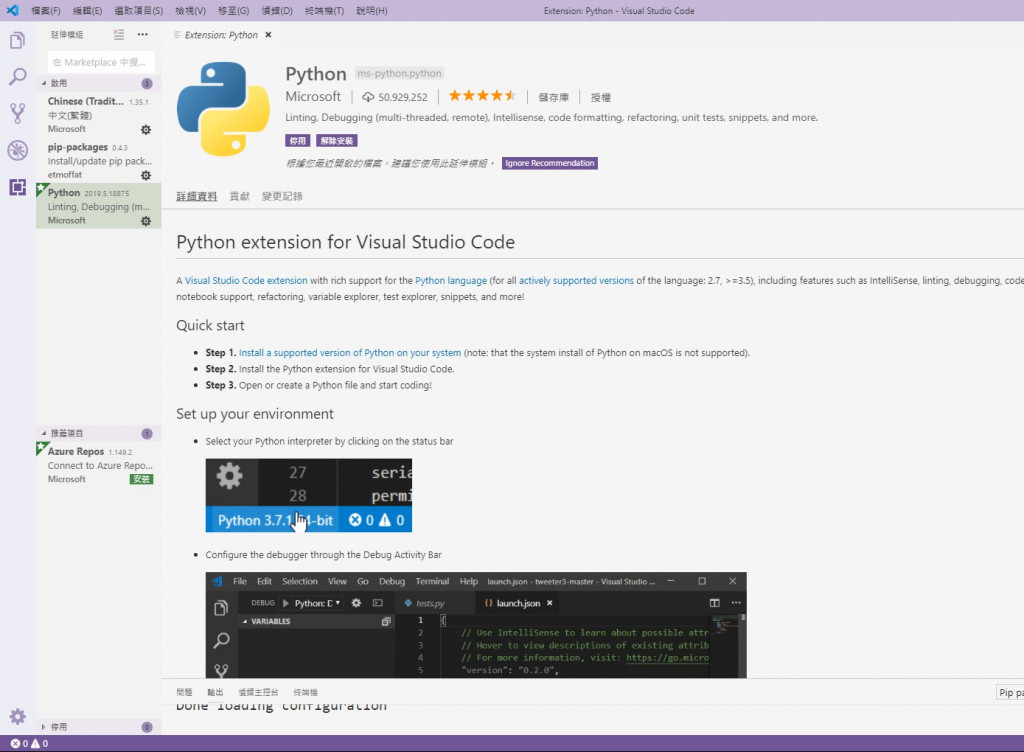Open the 'Python language' link

click(451, 281)
